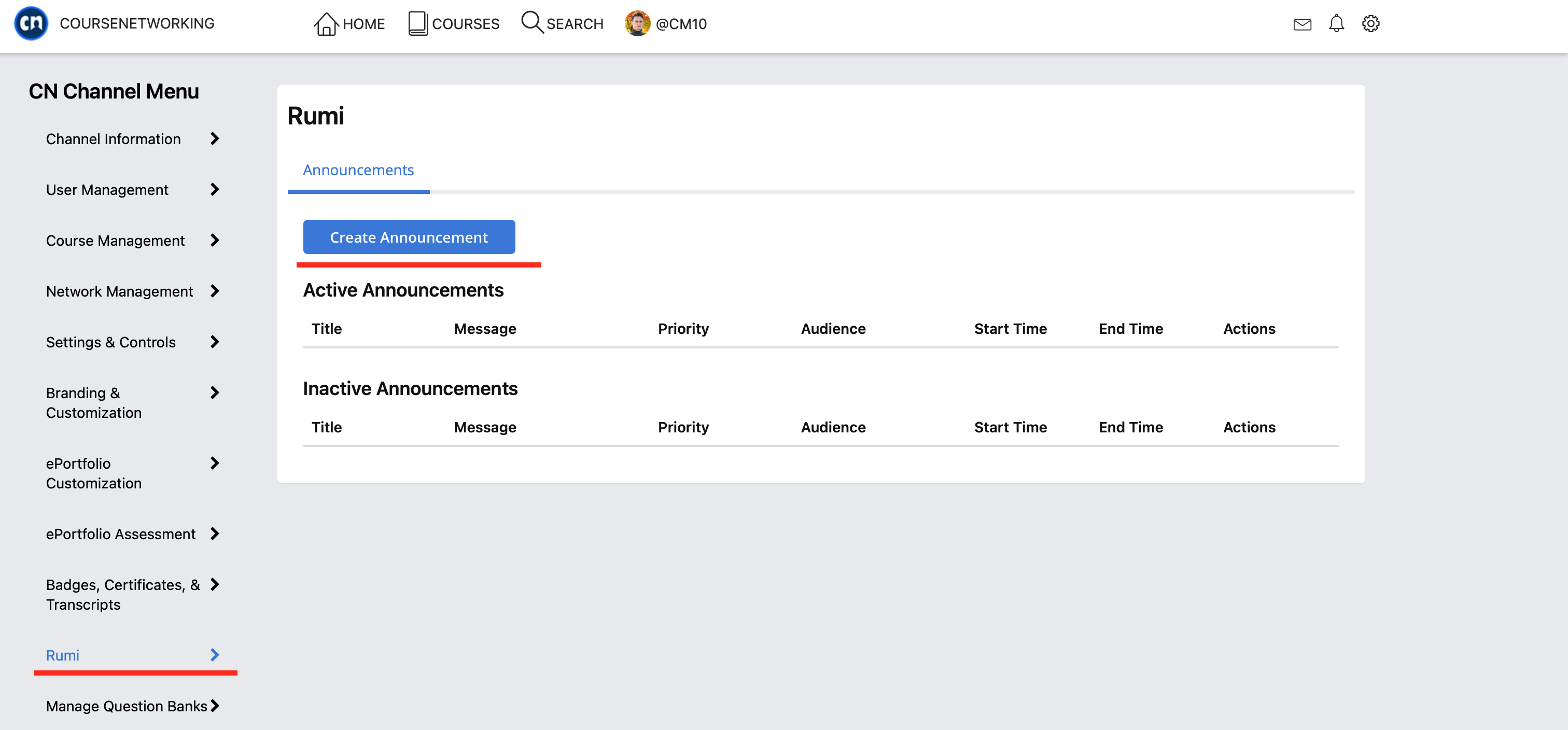This screenshot has width=1568, height=730.
Task: Open the settings gear icon
Action: tap(1370, 23)
